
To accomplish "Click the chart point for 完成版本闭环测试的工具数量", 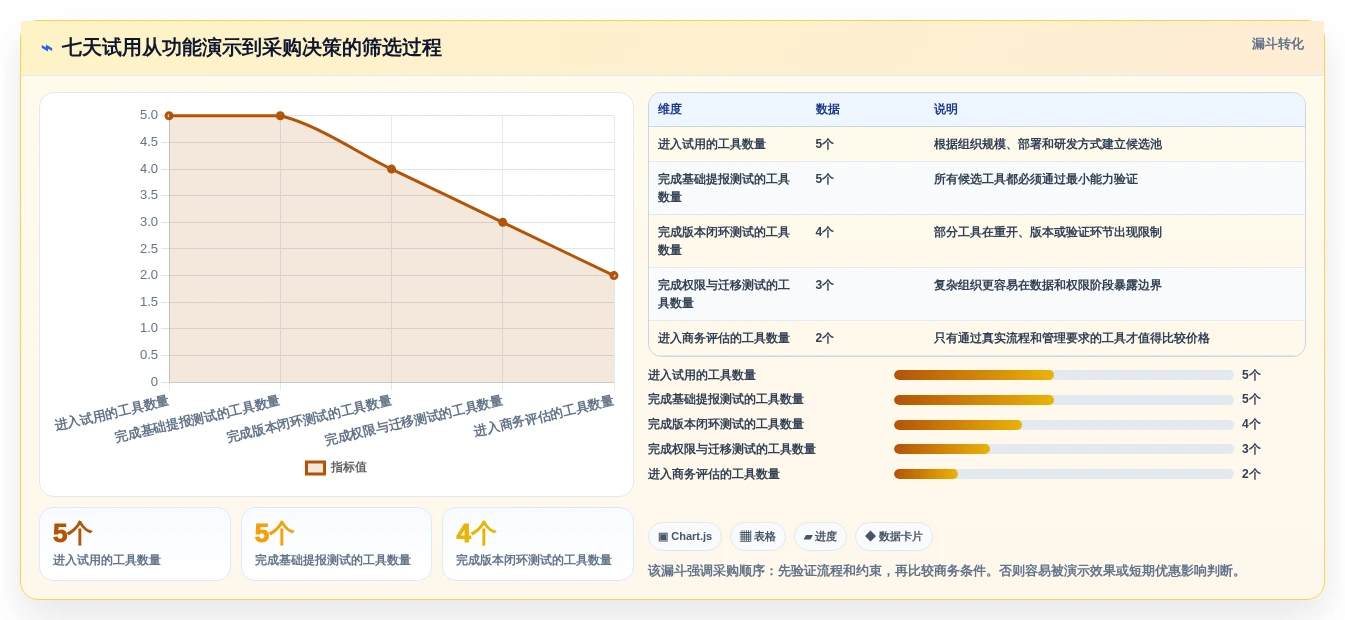I will [391, 169].
